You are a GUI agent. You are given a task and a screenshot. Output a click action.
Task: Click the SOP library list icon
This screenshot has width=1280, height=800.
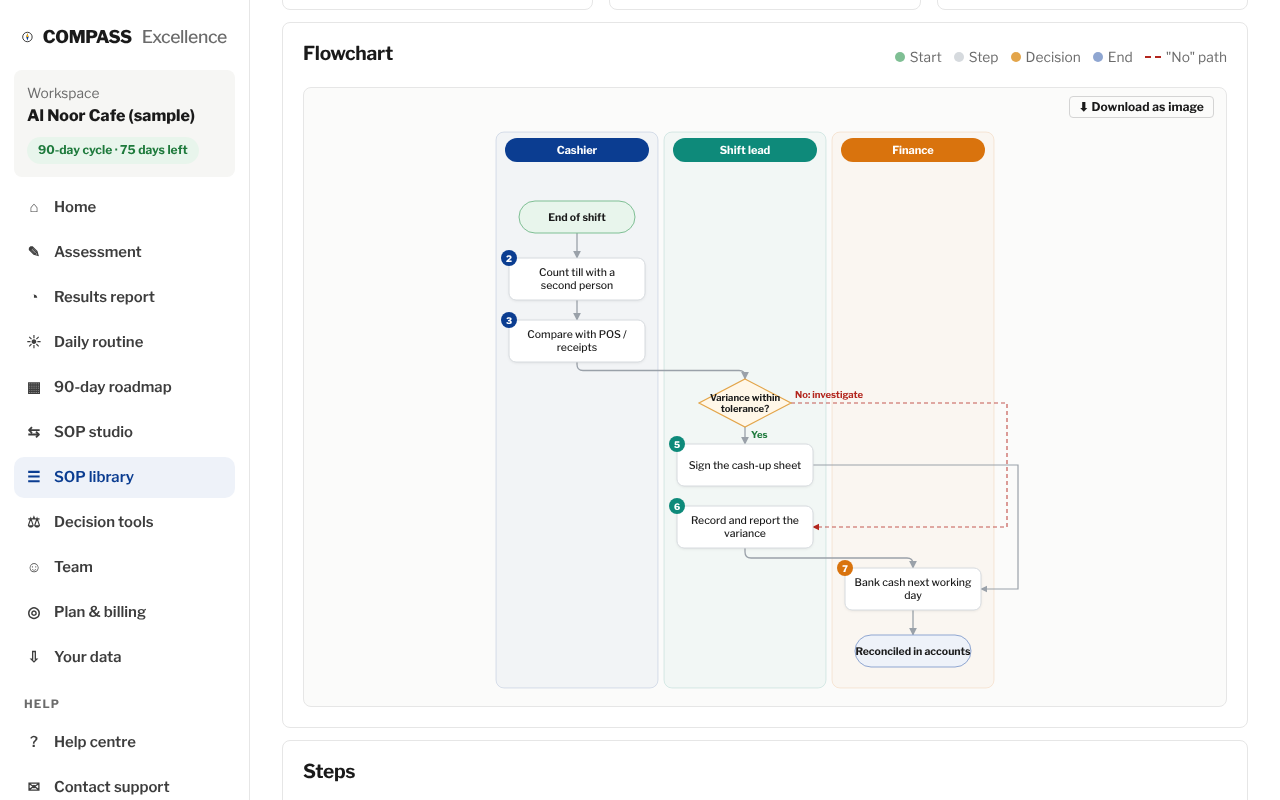click(x=34, y=477)
